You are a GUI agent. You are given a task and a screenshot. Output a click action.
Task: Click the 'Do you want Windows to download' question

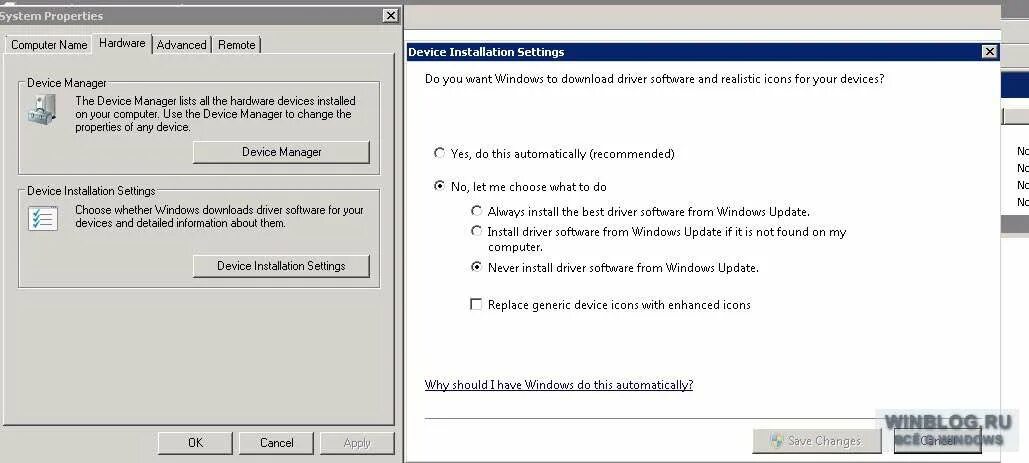pyautogui.click(x=654, y=79)
